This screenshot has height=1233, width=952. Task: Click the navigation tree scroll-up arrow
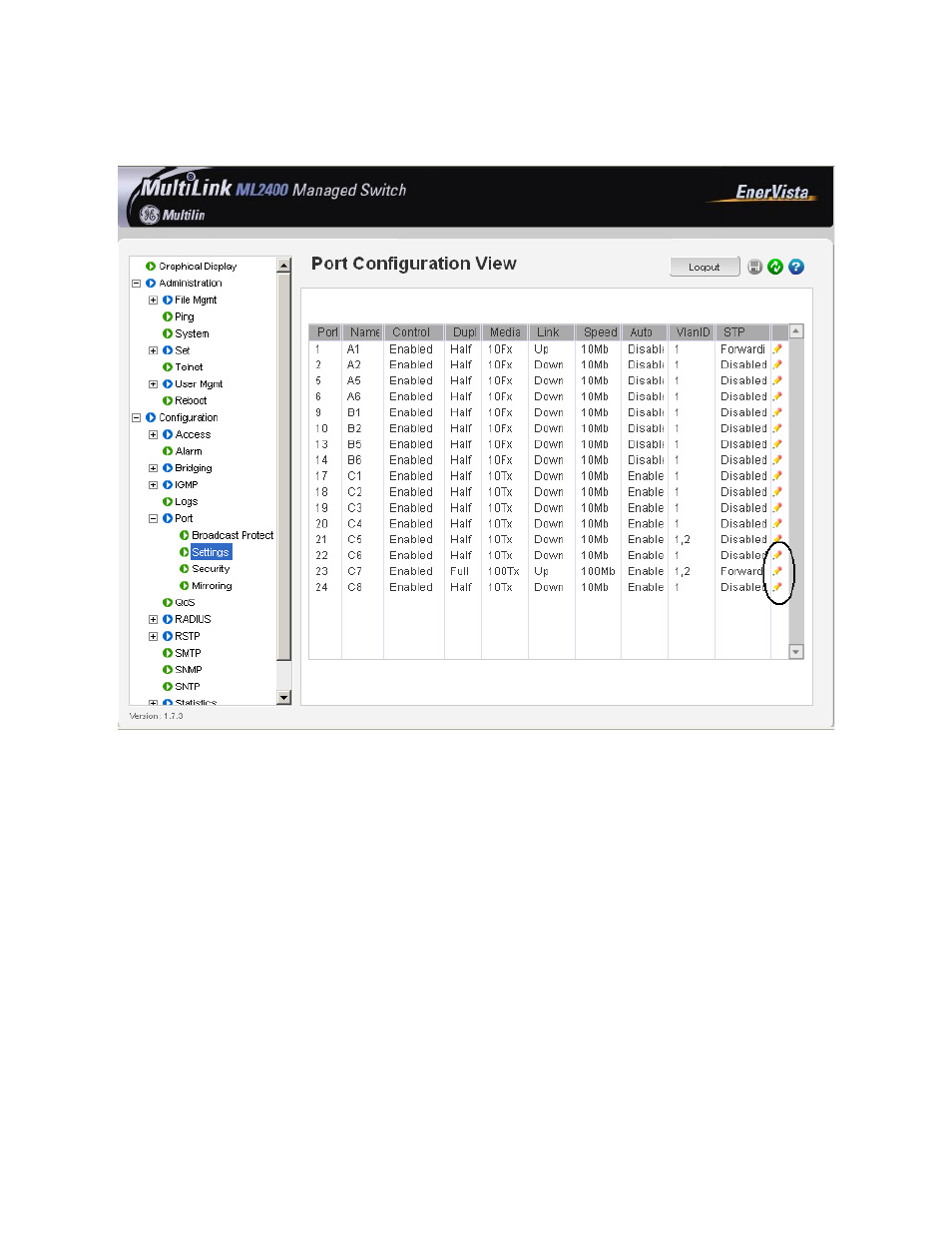284,266
